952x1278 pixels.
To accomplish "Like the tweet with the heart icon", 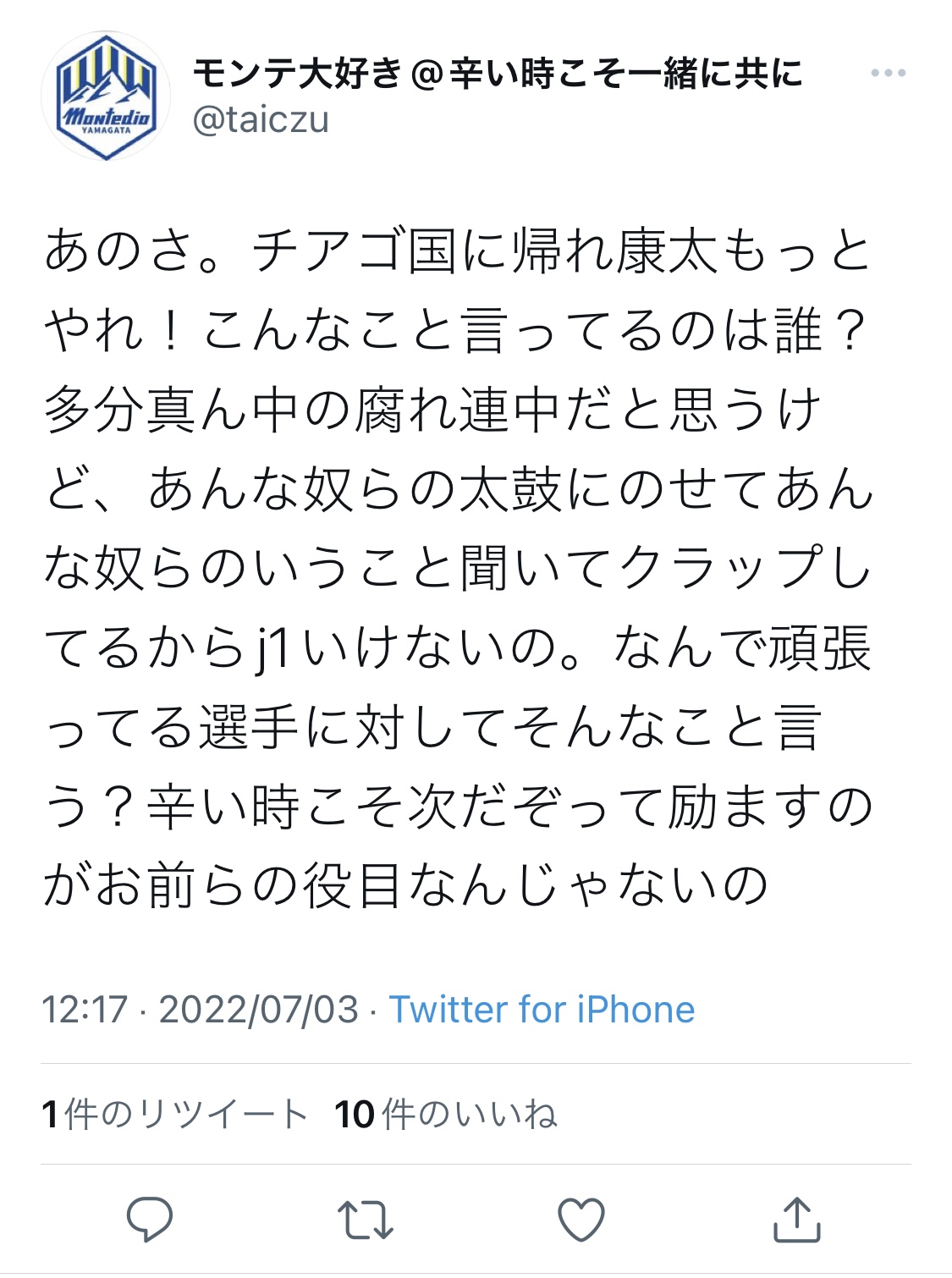I will [x=581, y=1220].
